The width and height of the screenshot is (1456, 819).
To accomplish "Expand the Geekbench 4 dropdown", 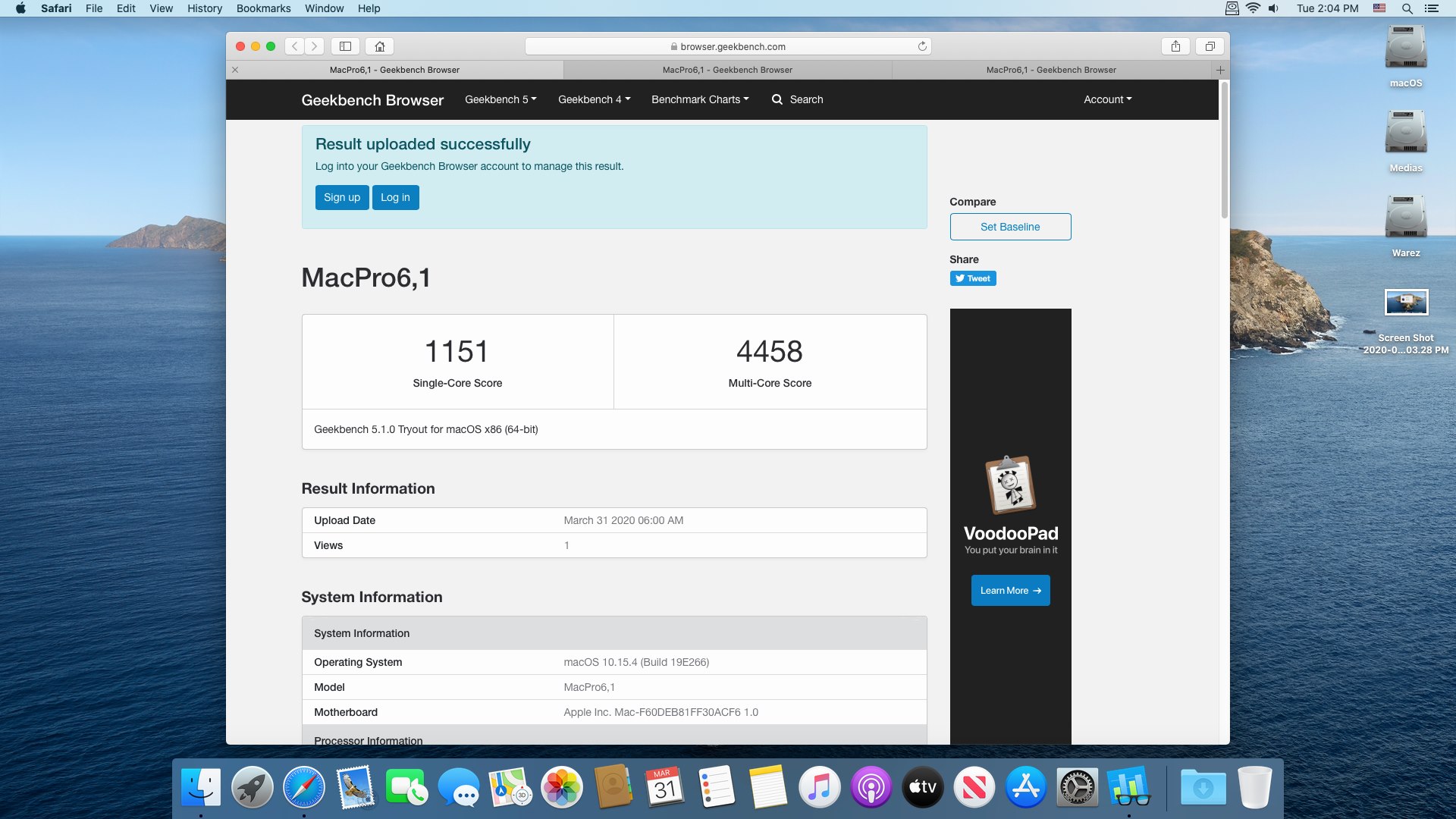I will tap(595, 99).
